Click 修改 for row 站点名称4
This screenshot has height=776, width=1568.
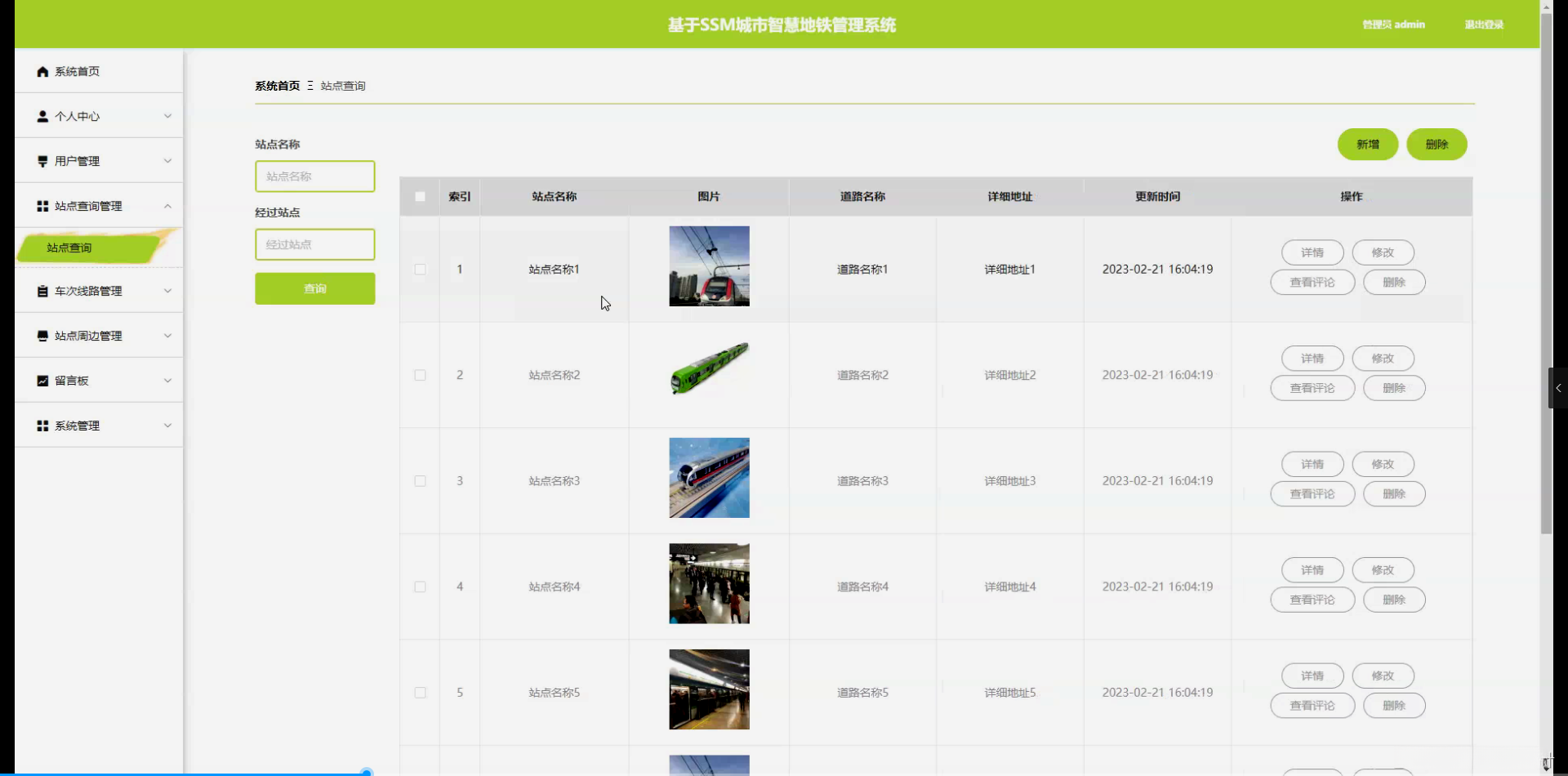pyautogui.click(x=1383, y=570)
